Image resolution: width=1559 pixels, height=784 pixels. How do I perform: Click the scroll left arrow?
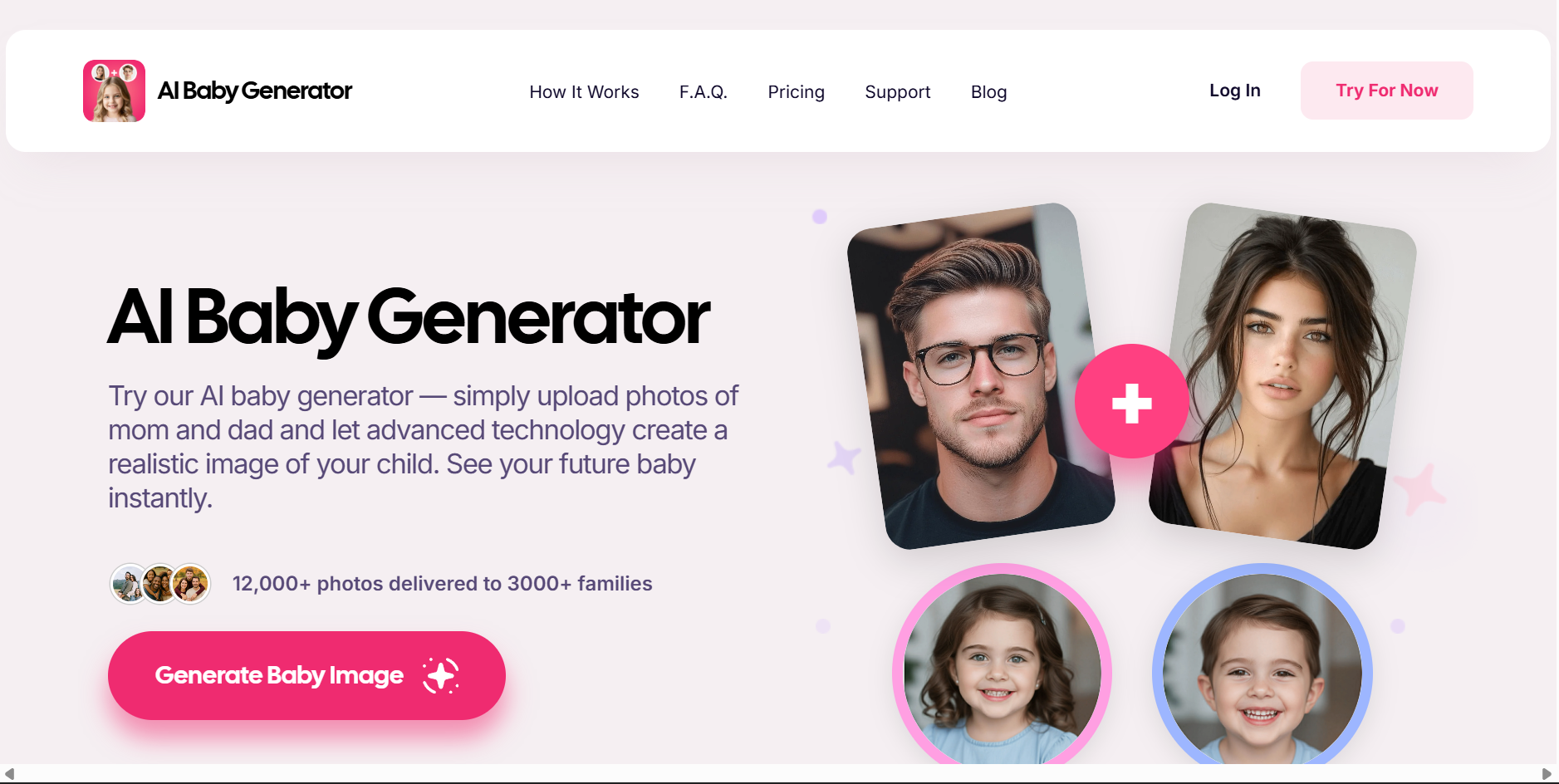(9, 774)
